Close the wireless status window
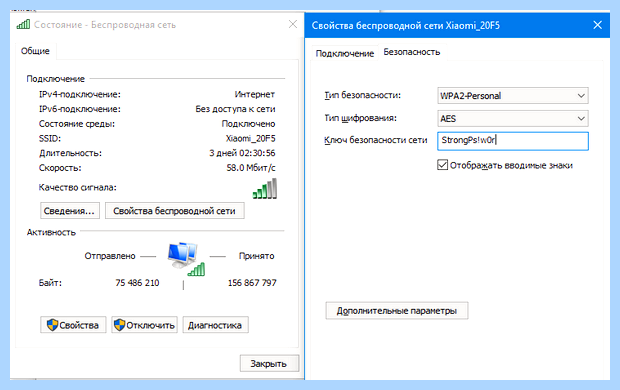 click(293, 25)
